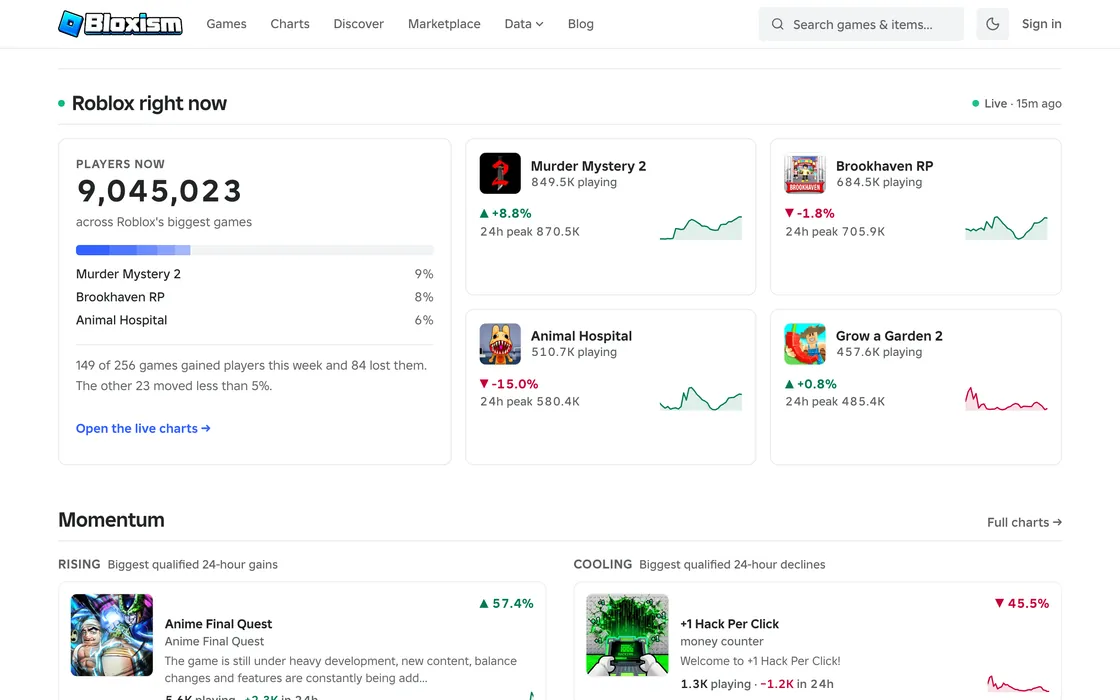The width and height of the screenshot is (1120, 700).
Task: Click the players share progress bar
Action: tap(254, 250)
